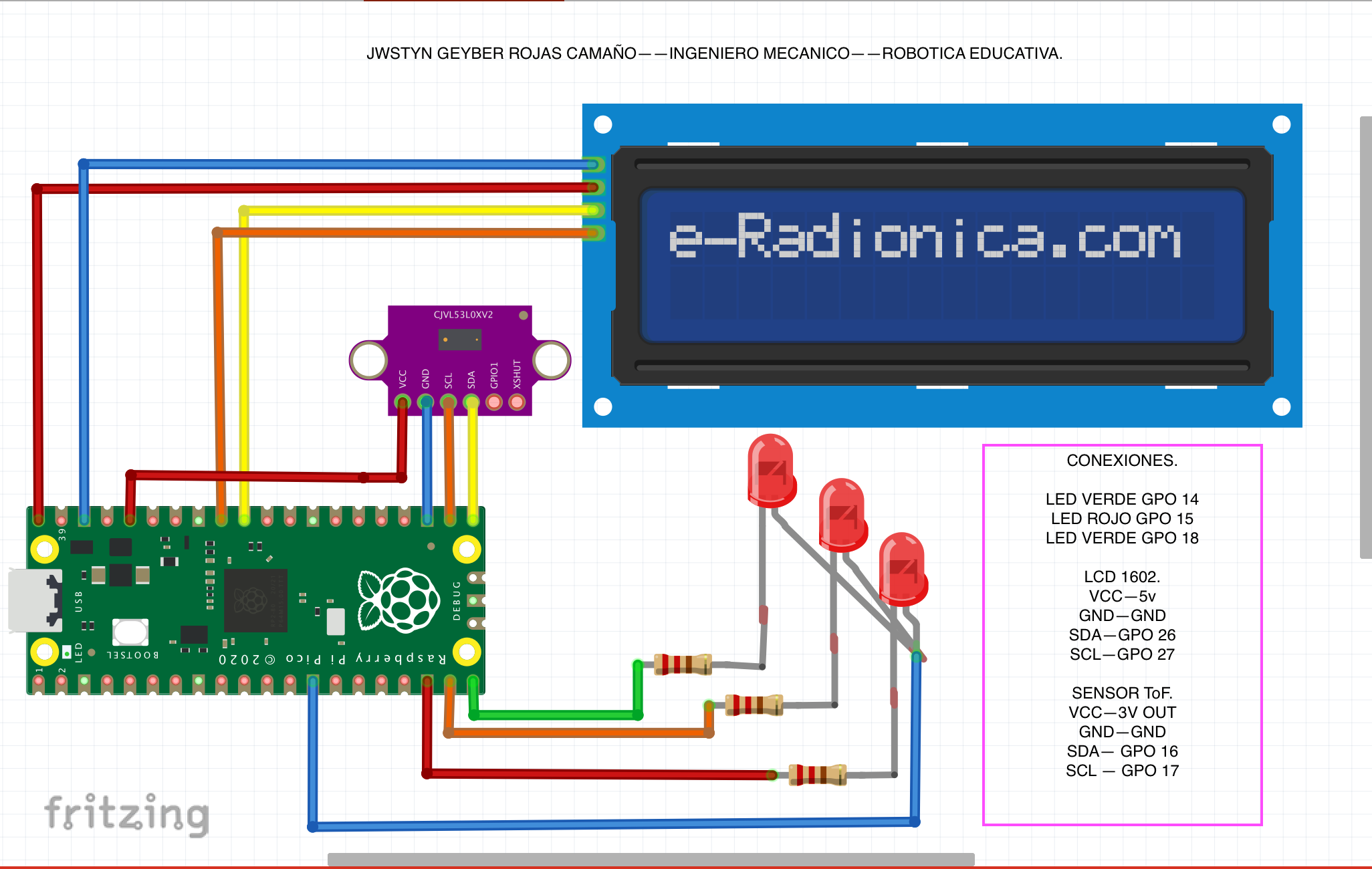The image size is (1372, 869).
Task: Click the 'SDA— GPO 16' line
Action: pyautogui.click(x=1122, y=751)
